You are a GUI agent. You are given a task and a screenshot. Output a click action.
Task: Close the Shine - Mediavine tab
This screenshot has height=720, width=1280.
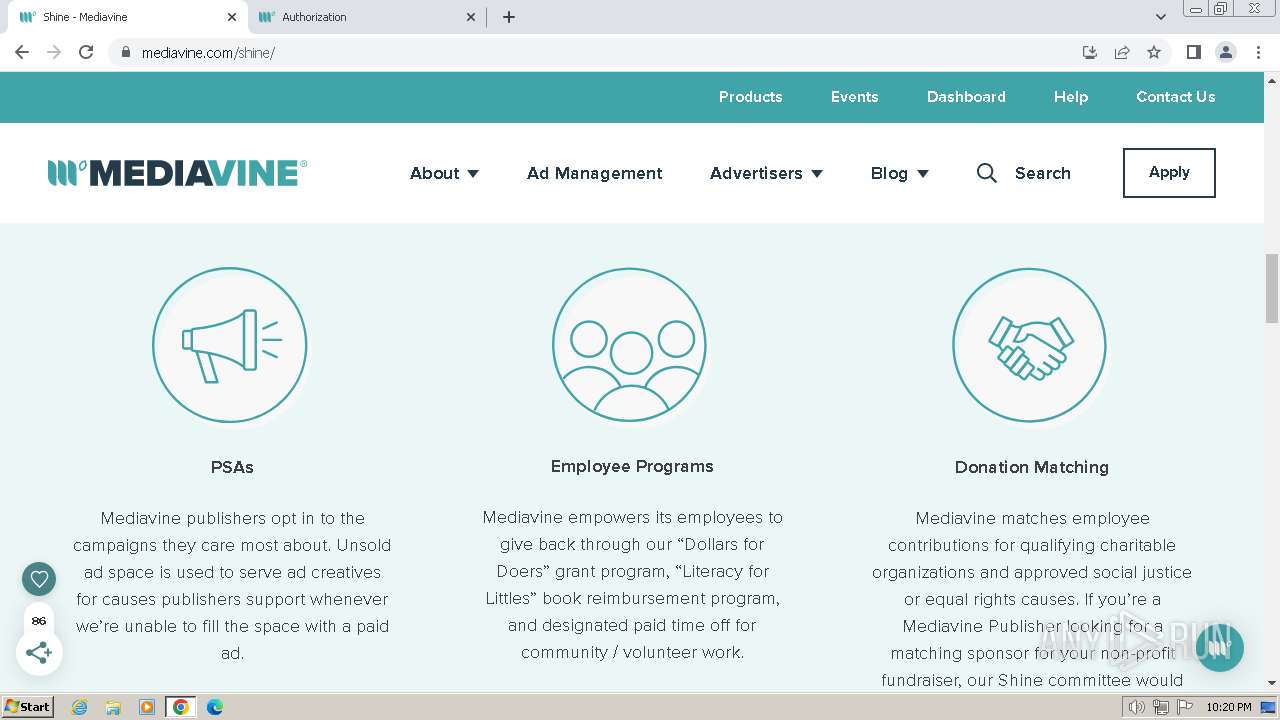232,17
